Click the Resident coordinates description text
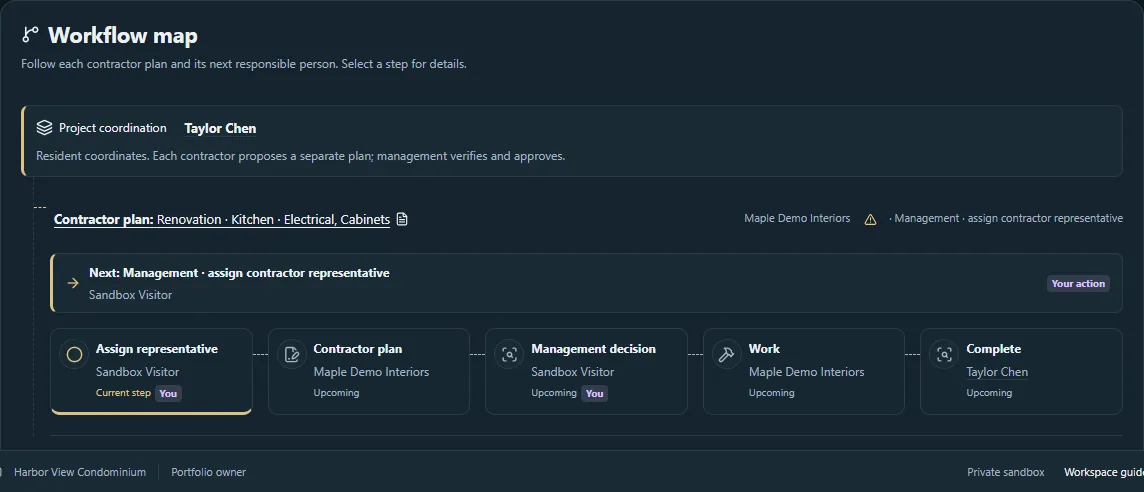The height and width of the screenshot is (492, 1144). point(301,156)
